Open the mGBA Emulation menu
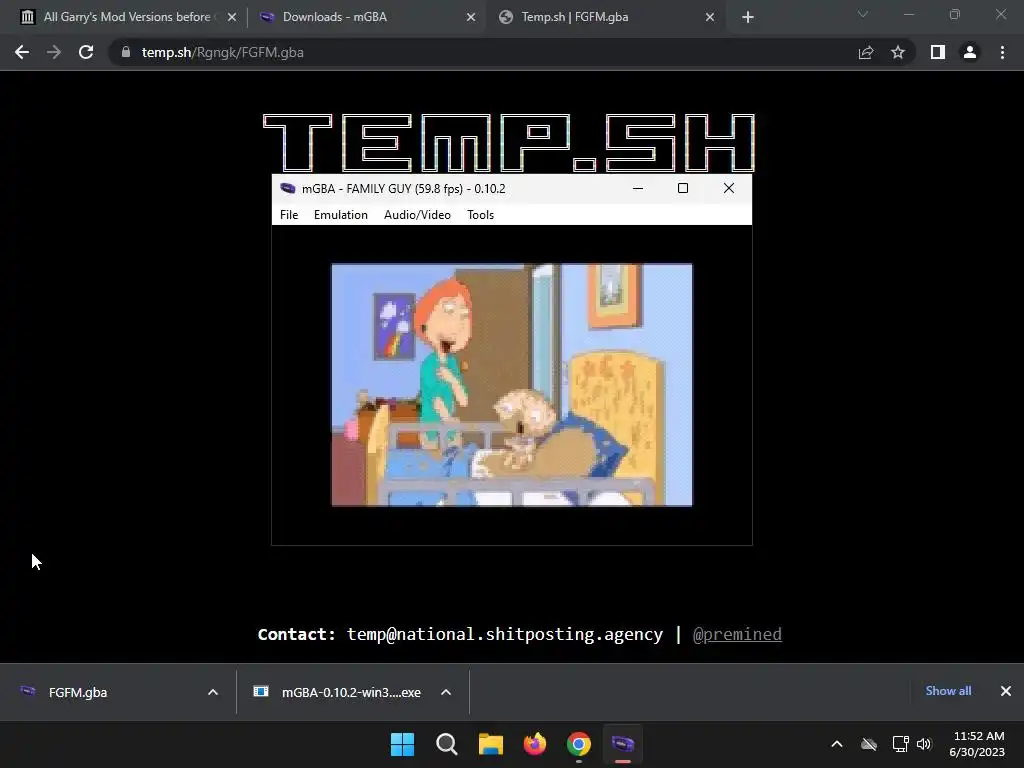Viewport: 1024px width, 768px height. pos(340,215)
